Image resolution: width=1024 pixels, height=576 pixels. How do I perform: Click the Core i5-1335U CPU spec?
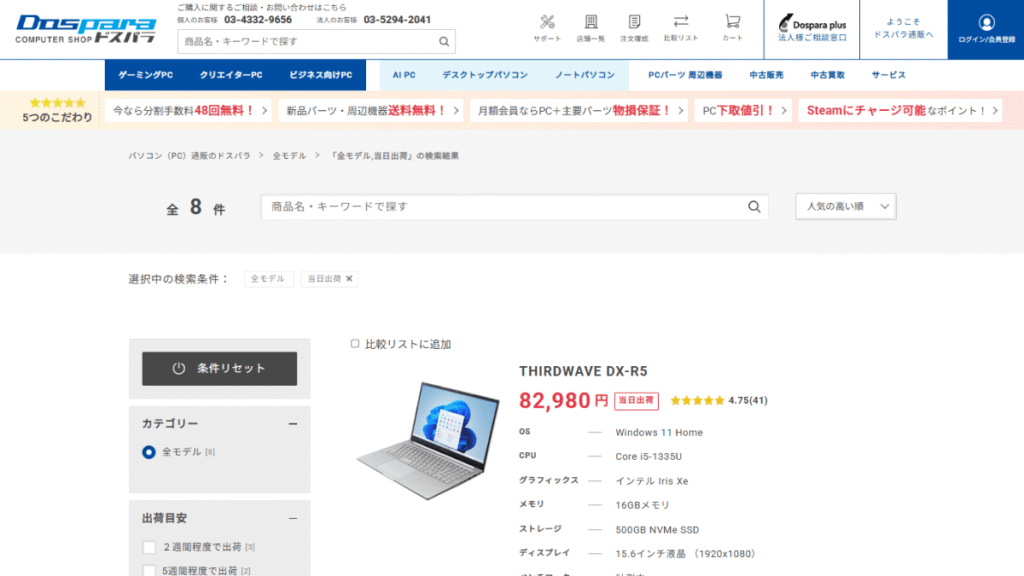point(648,456)
